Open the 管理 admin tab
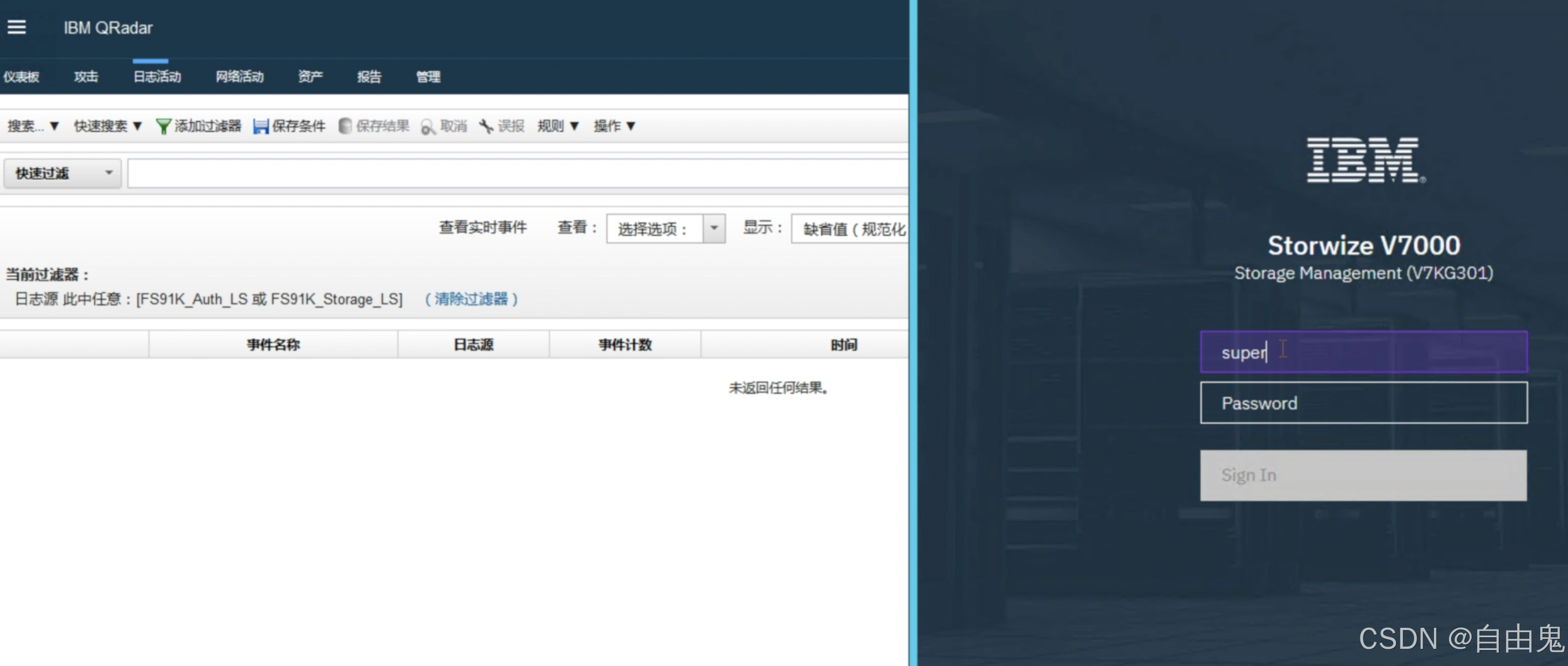Screen dimensions: 1568x666 click(x=428, y=77)
